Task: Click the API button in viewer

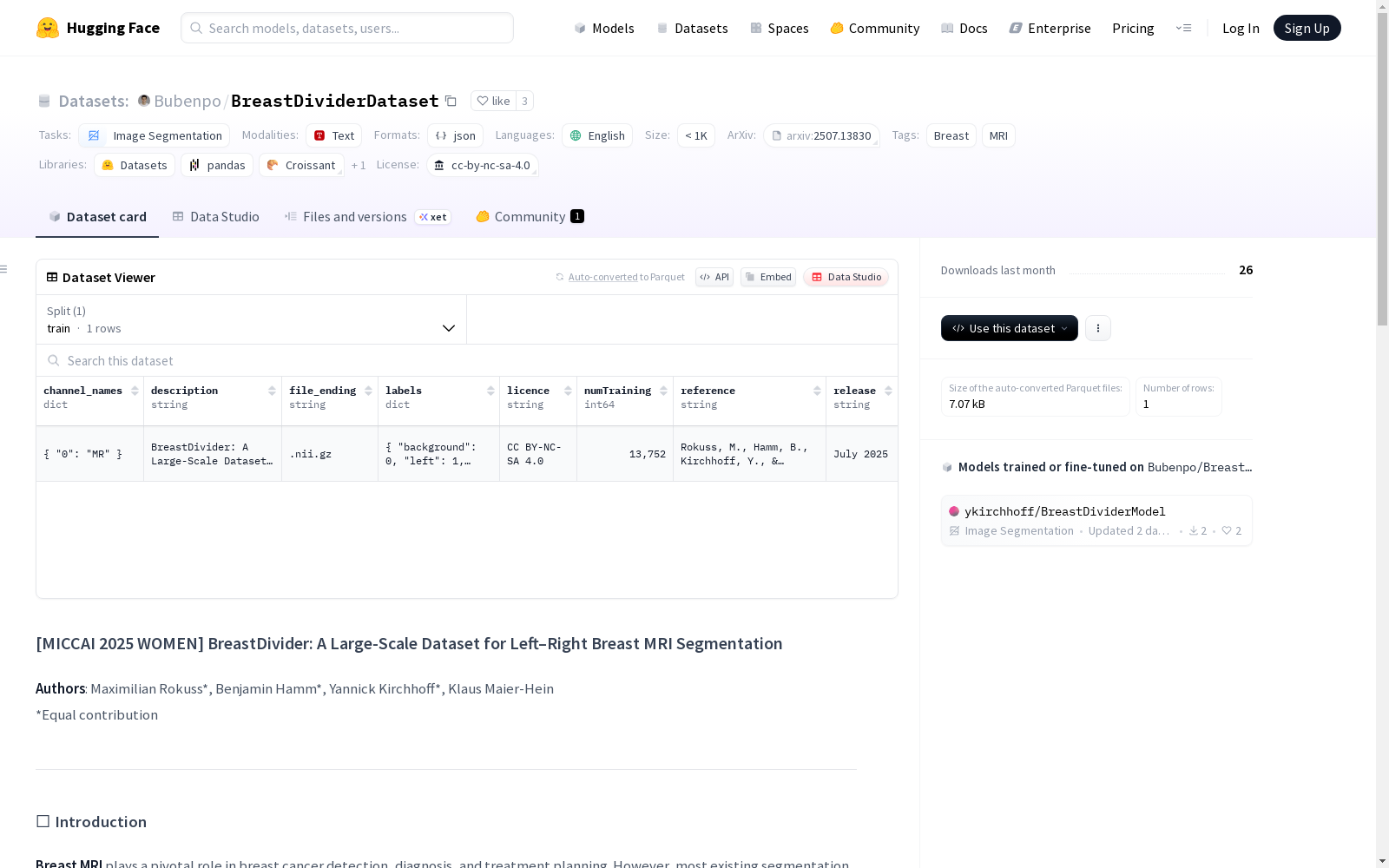Action: [714, 277]
